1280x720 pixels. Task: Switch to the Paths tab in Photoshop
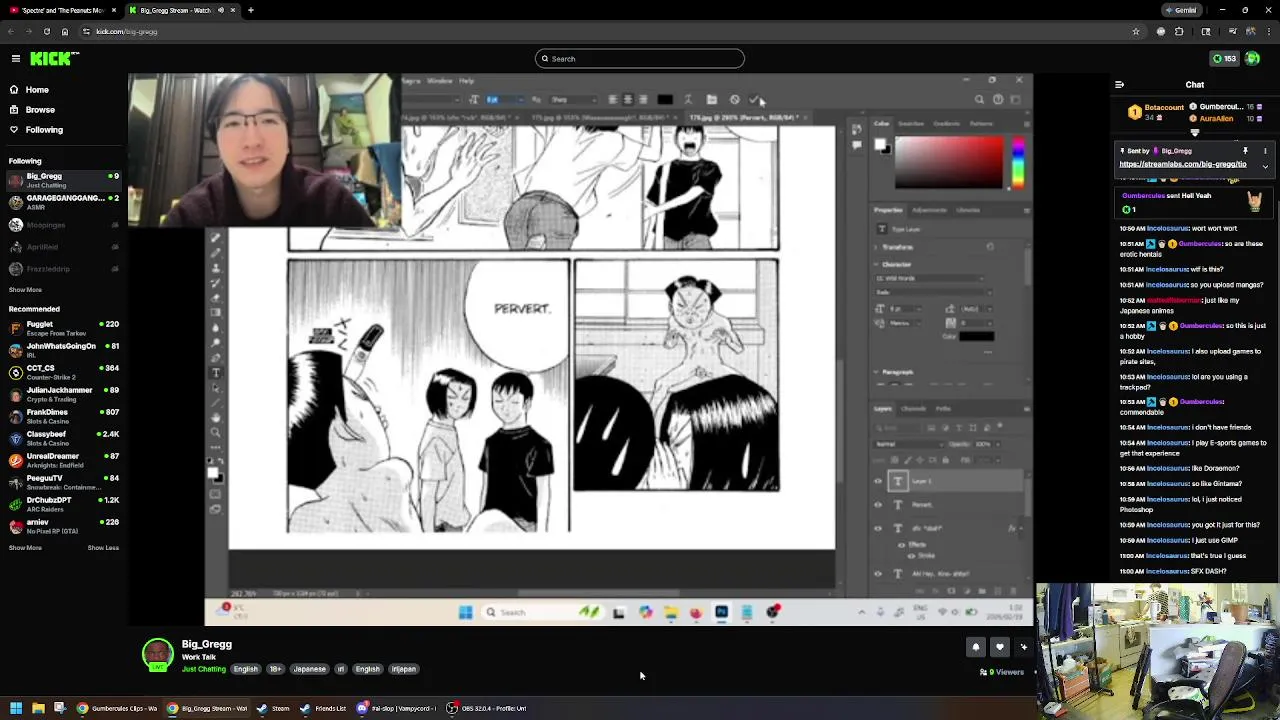click(x=943, y=409)
